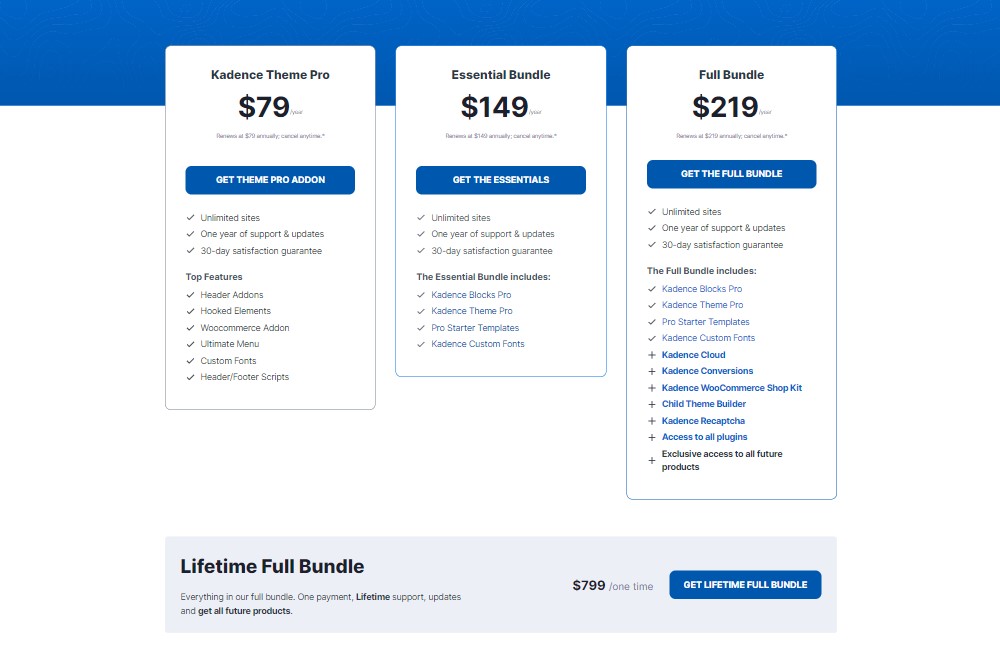Open Kadence Theme Pro link in Essential Bundle
The height and width of the screenshot is (653, 1000).
click(x=471, y=311)
